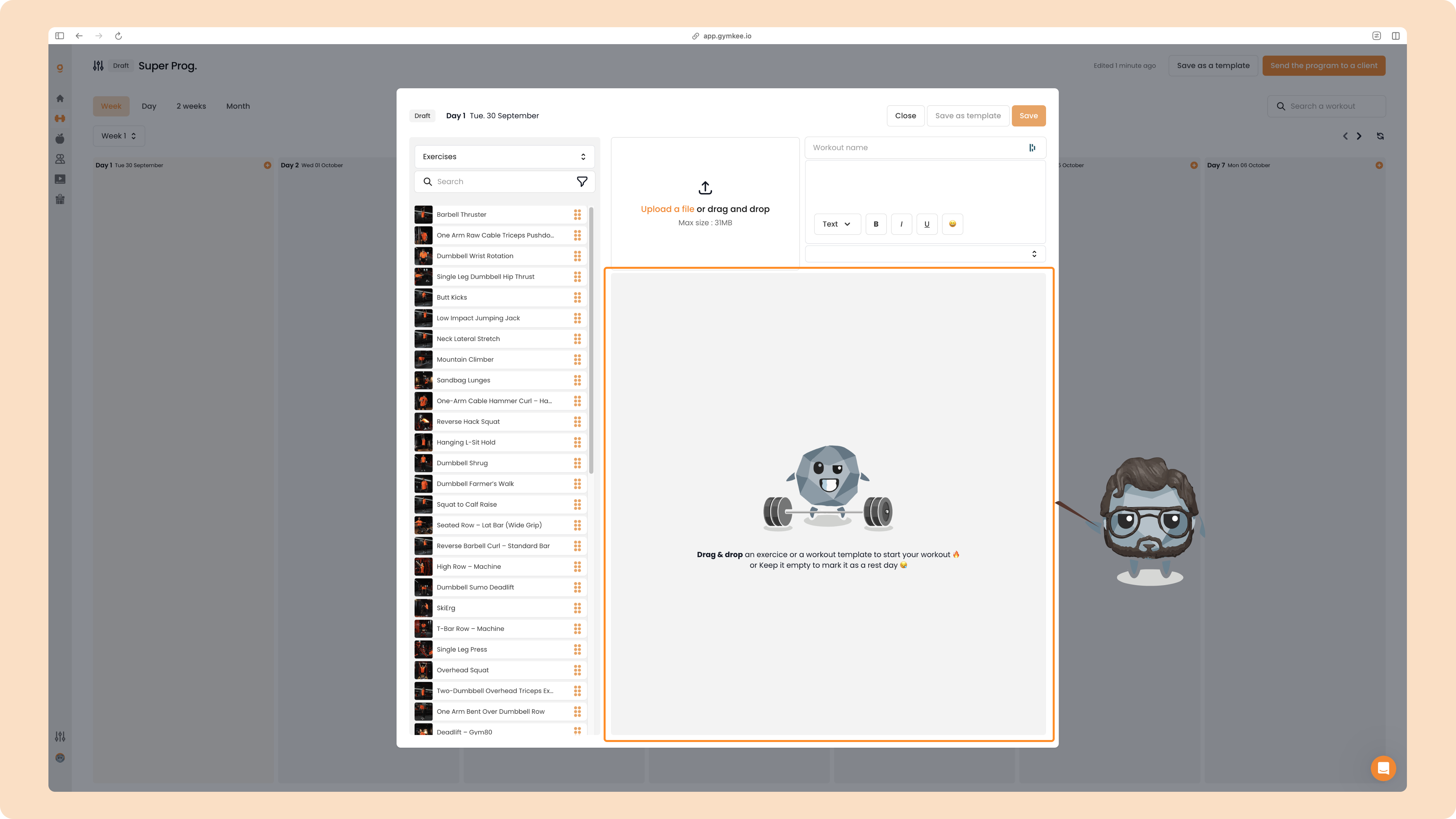Viewport: 1456px width, 819px height.
Task: Select the Single Leg Press exercise
Action: (x=500, y=649)
